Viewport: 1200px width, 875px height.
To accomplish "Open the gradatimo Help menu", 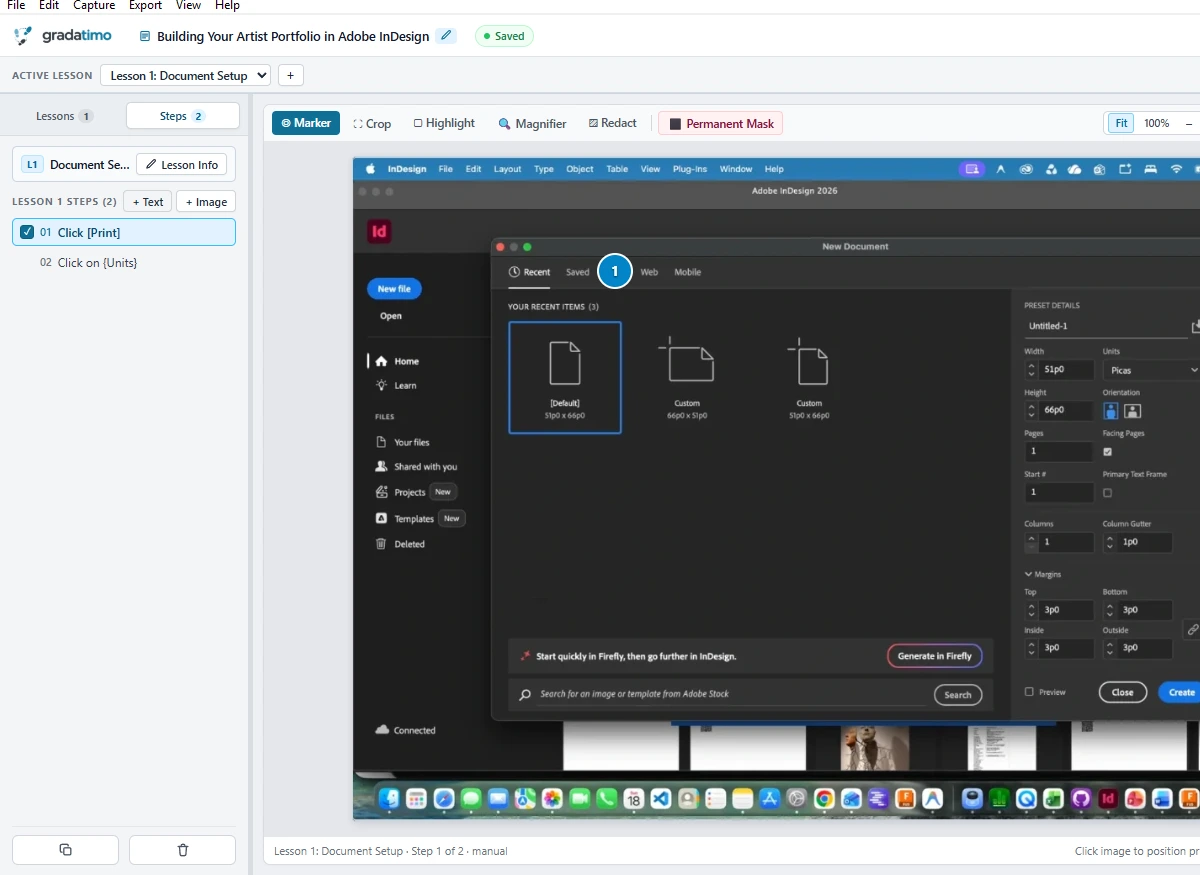I will click(x=227, y=5).
